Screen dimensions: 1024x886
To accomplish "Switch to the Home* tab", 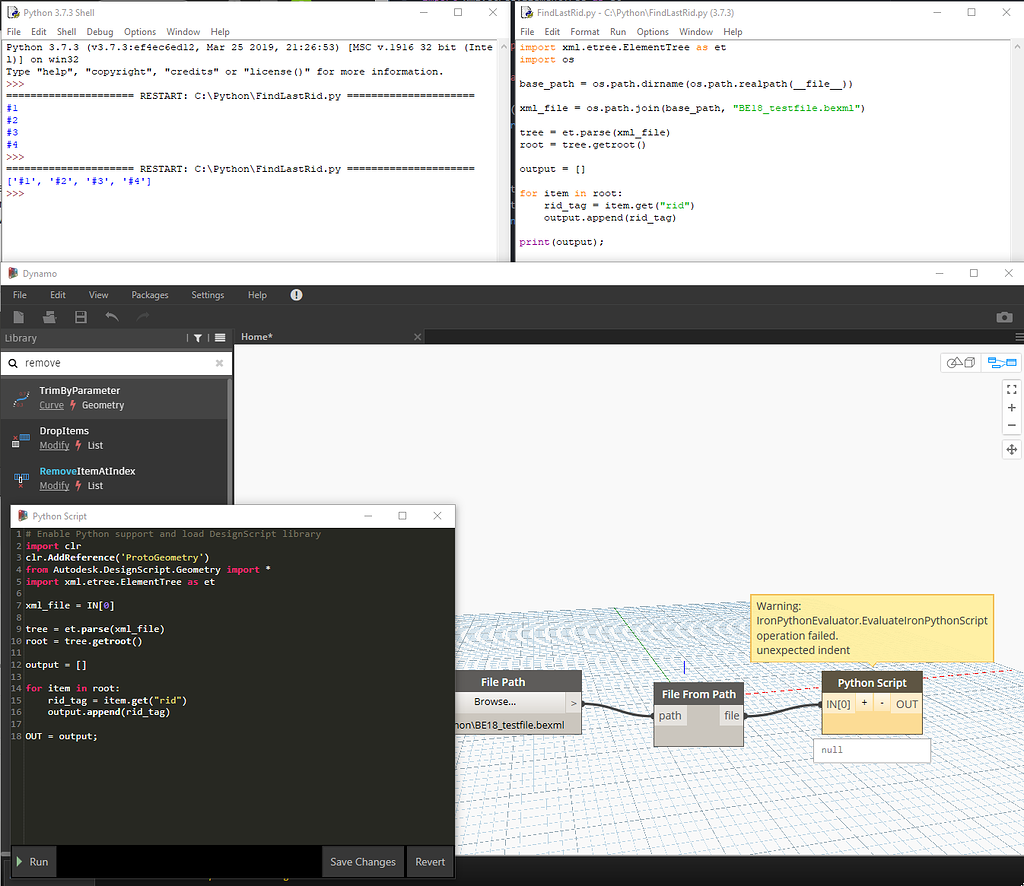I will [257, 337].
